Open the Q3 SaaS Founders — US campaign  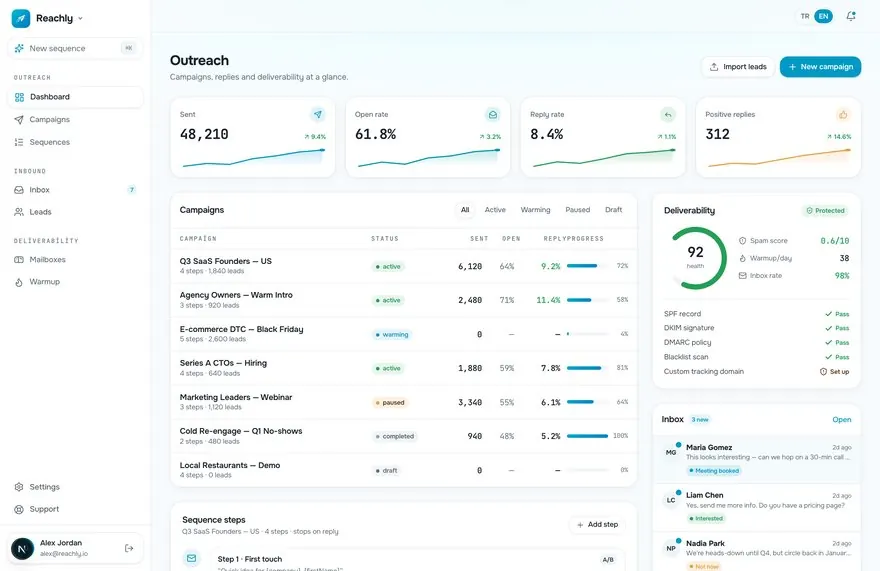(x=404, y=266)
